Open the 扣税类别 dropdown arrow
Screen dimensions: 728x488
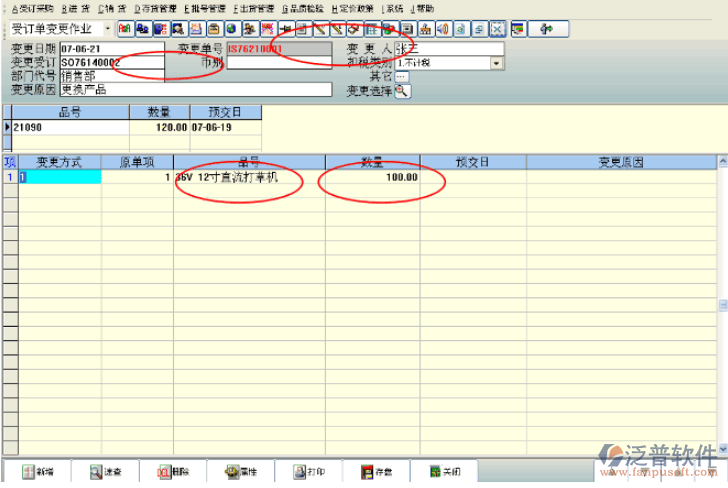tap(497, 63)
